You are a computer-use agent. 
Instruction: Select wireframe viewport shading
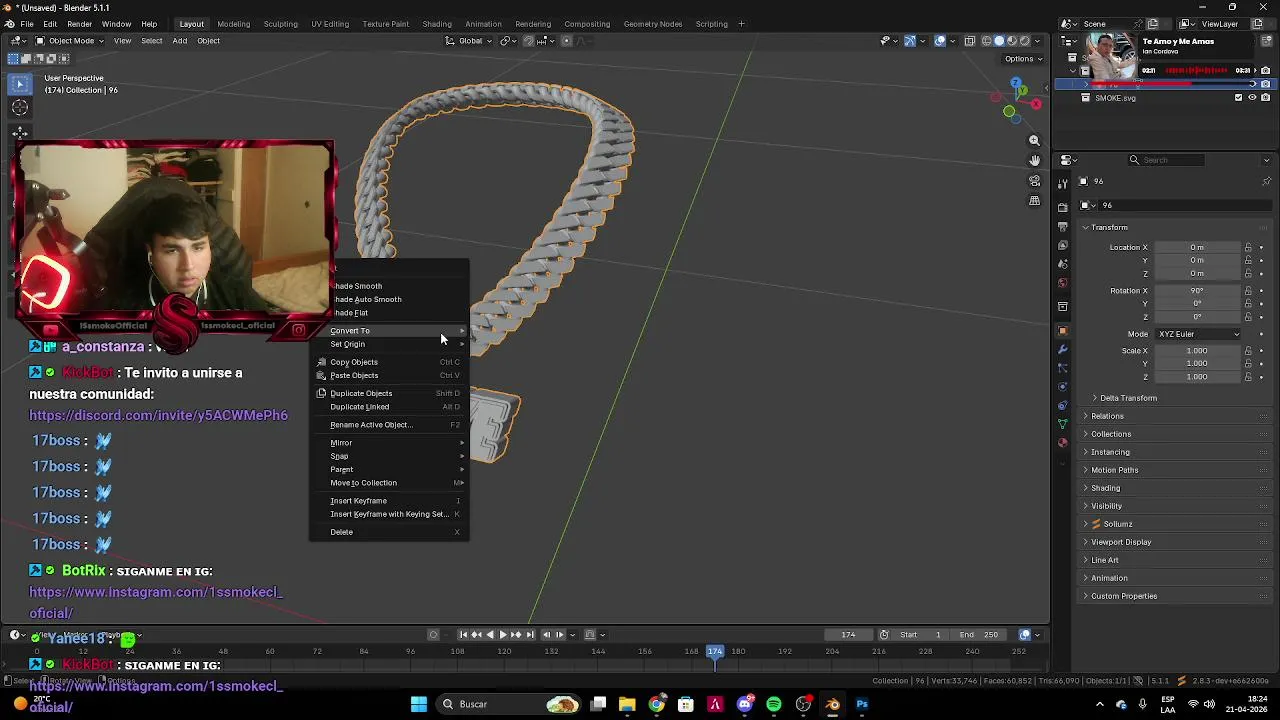click(x=986, y=41)
